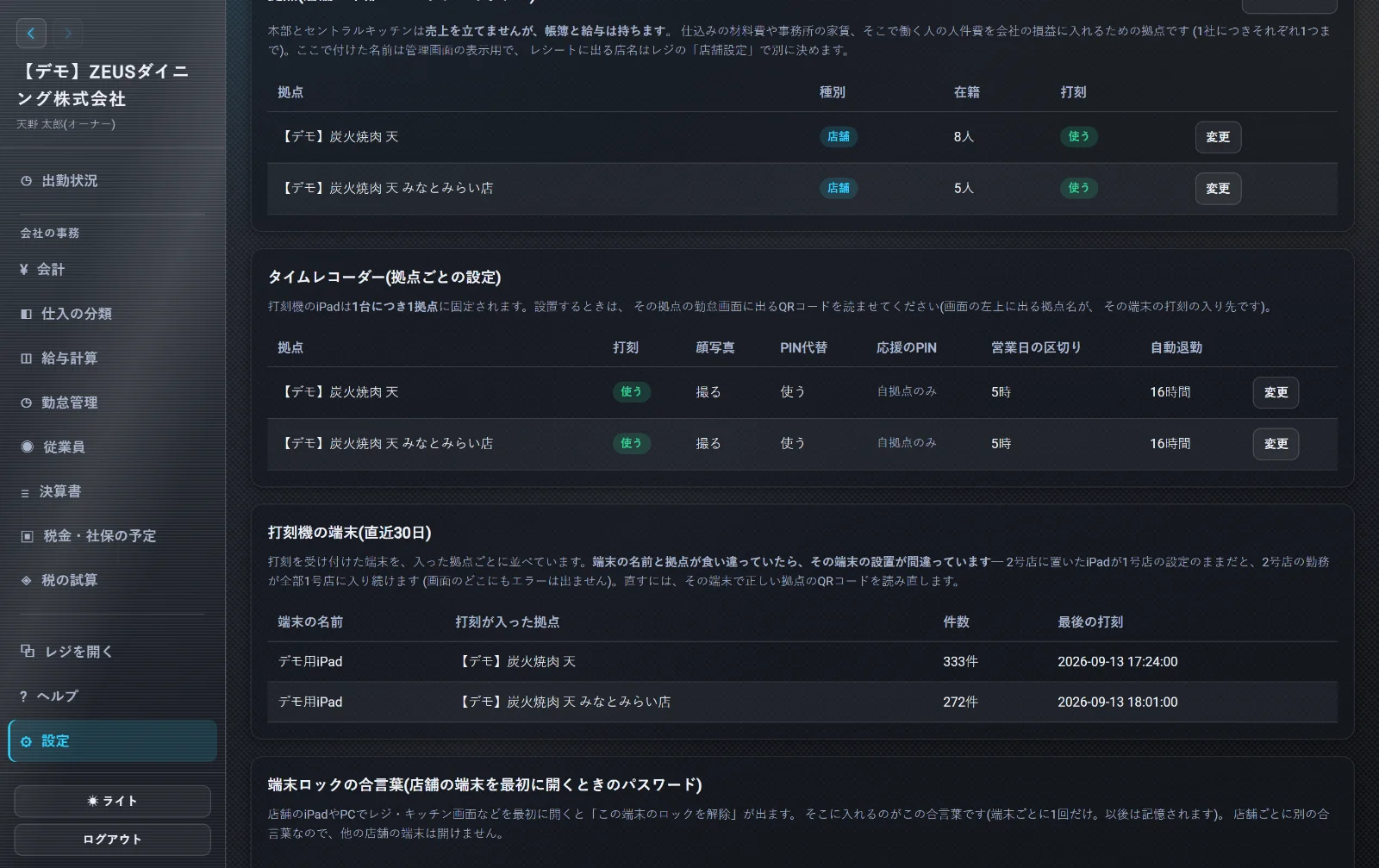Click the forward arrow icon in sidebar
The height and width of the screenshot is (868, 1379).
pyautogui.click(x=67, y=34)
